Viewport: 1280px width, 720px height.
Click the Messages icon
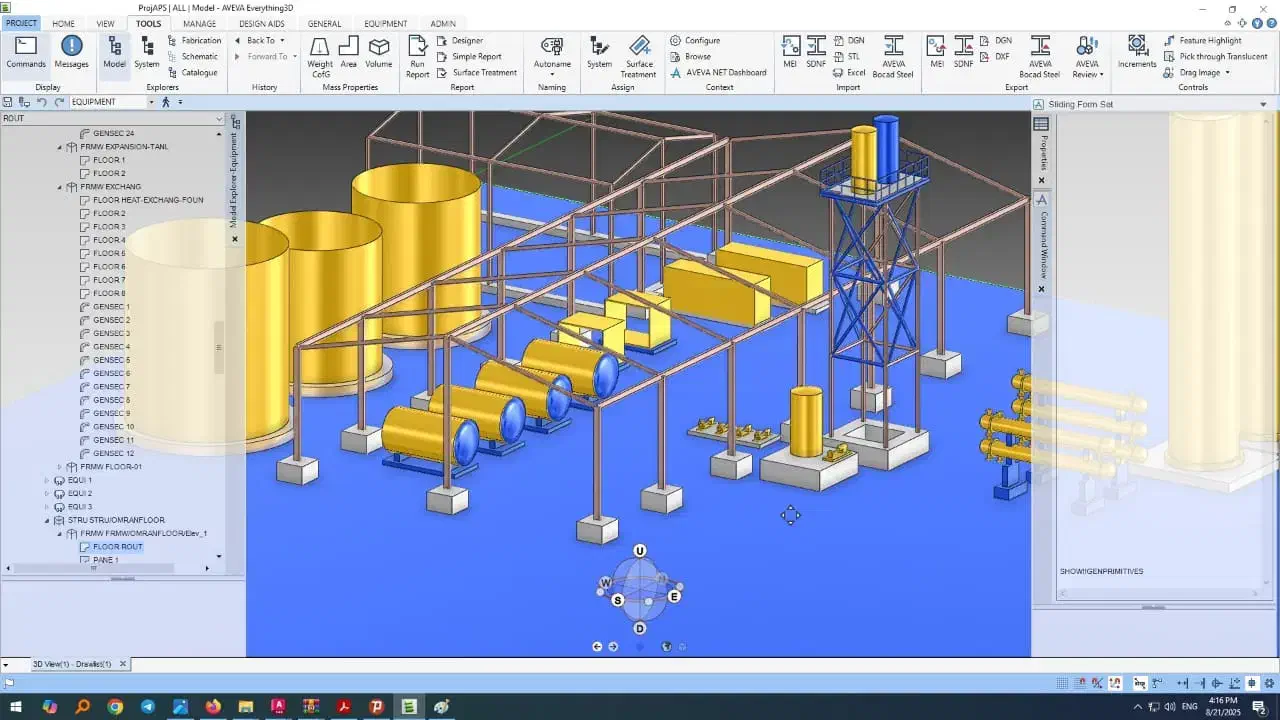[71, 52]
